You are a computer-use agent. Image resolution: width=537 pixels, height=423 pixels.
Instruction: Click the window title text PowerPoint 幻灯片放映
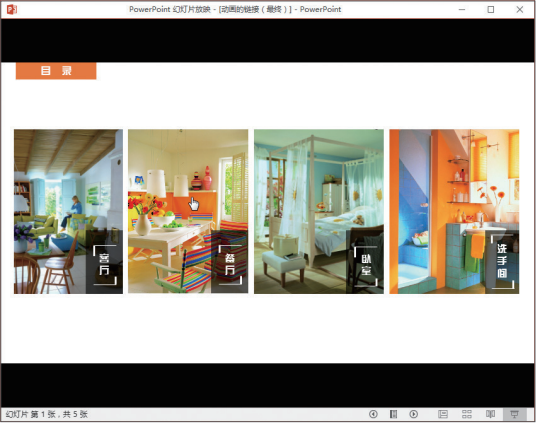pos(170,9)
